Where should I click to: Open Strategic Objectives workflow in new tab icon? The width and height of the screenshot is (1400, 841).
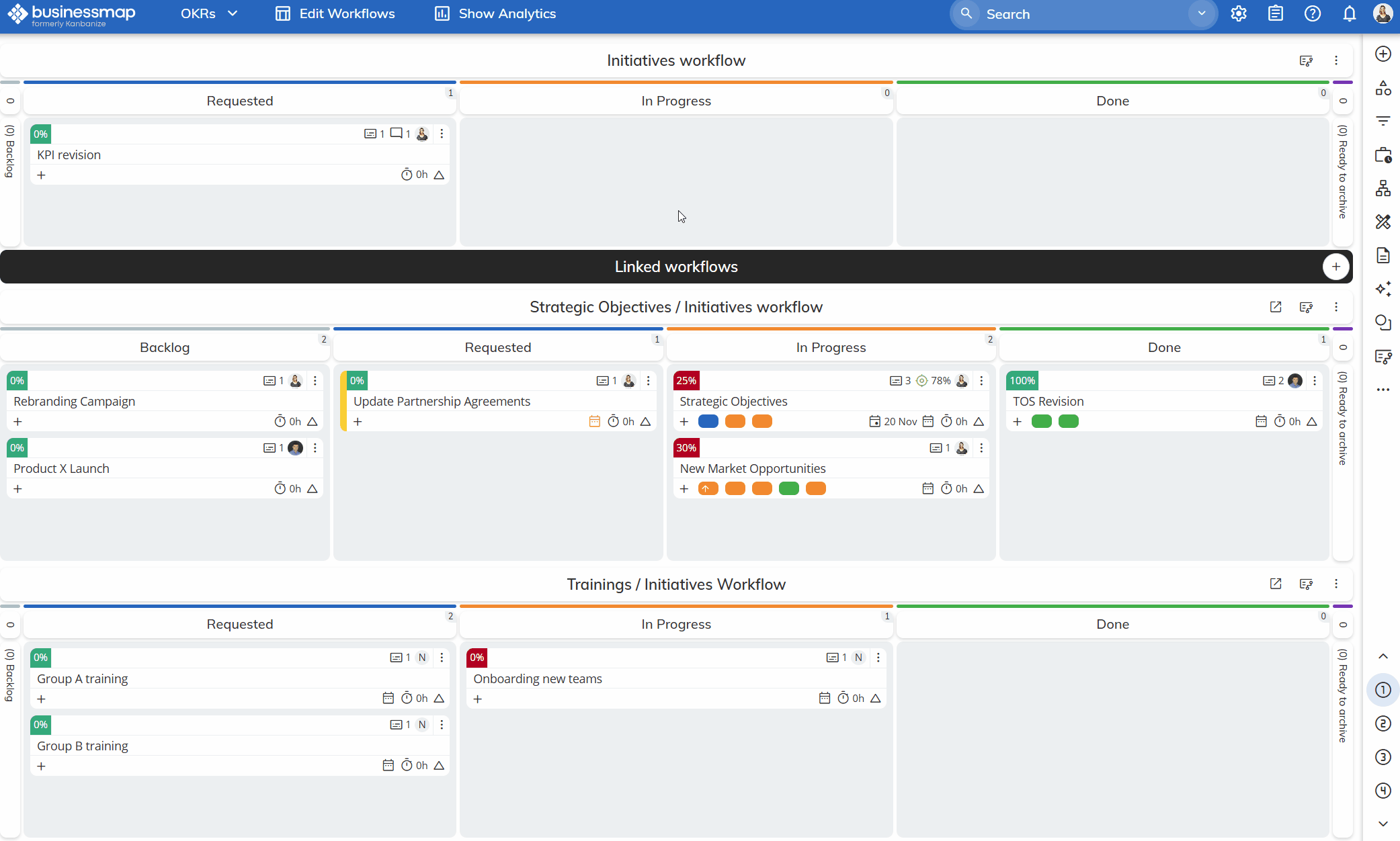[x=1276, y=307]
